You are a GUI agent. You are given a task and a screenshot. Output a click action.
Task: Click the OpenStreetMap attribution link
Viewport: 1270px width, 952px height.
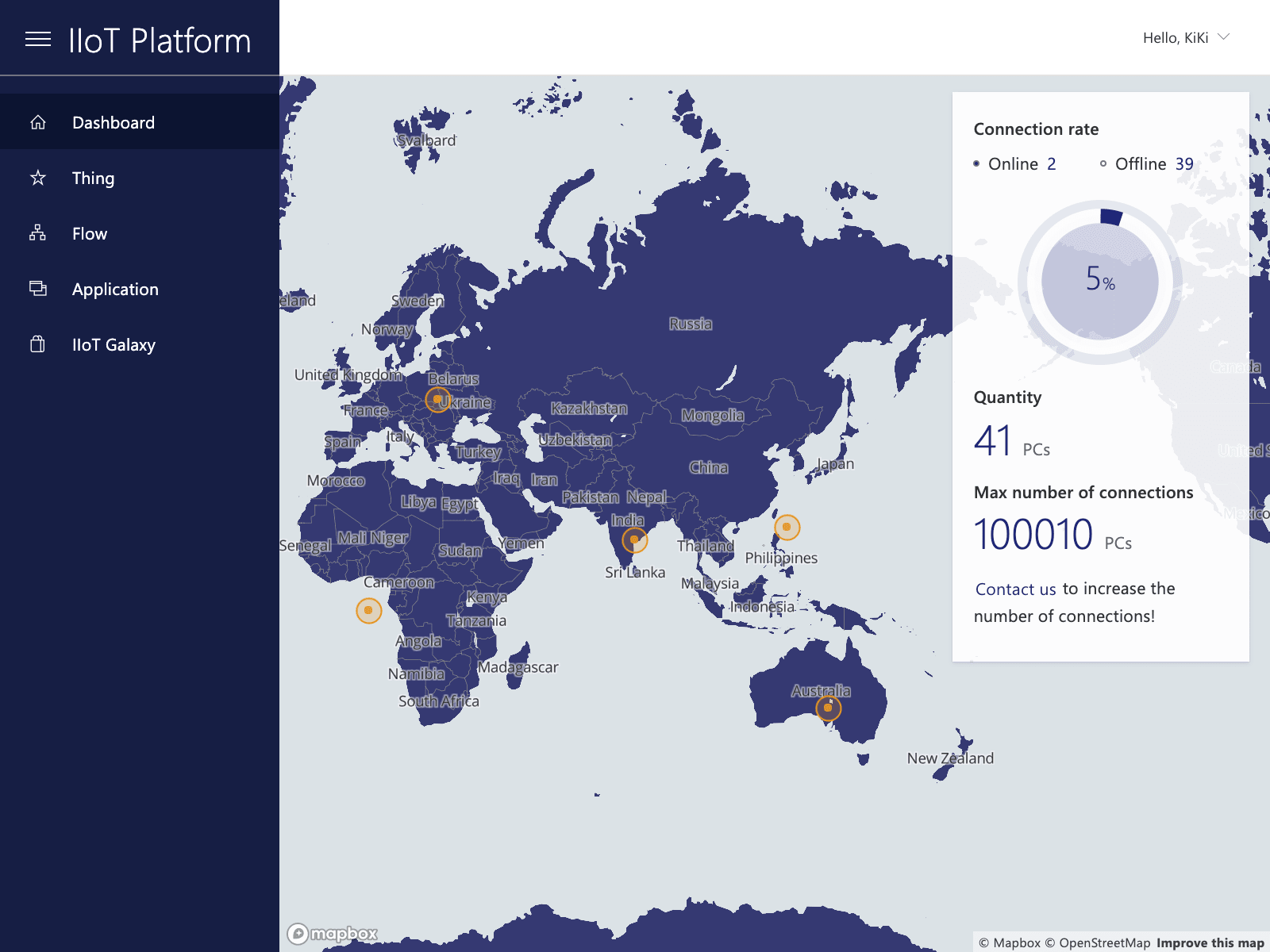point(1104,942)
